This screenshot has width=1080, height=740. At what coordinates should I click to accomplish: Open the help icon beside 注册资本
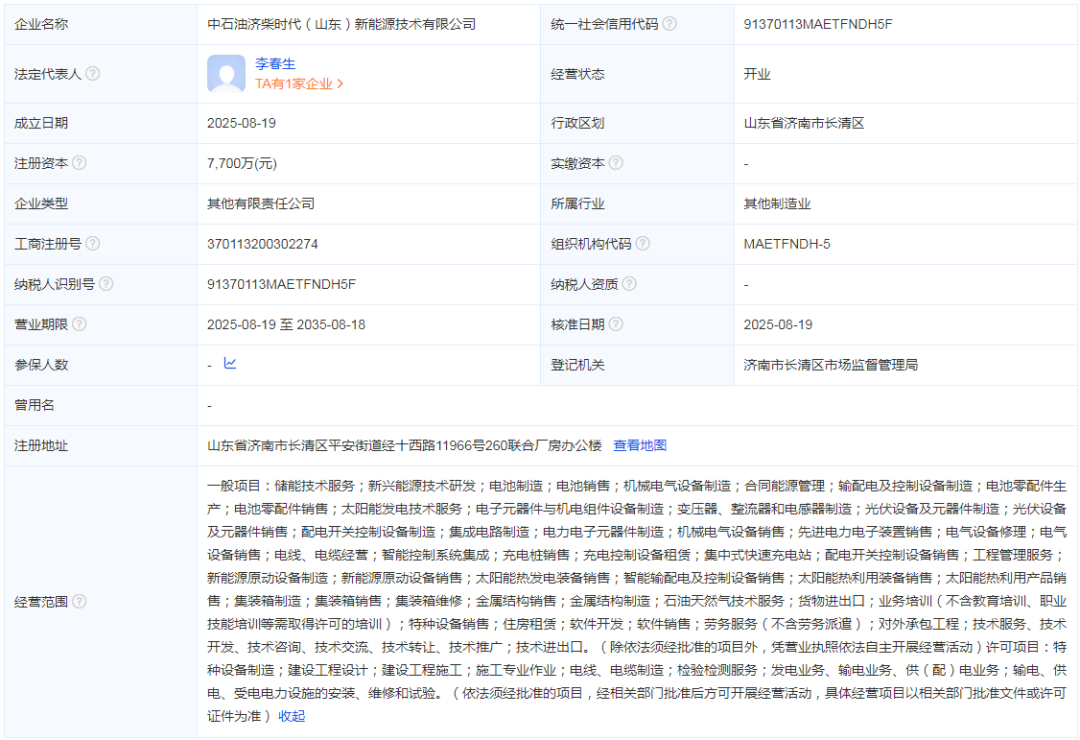point(79,163)
